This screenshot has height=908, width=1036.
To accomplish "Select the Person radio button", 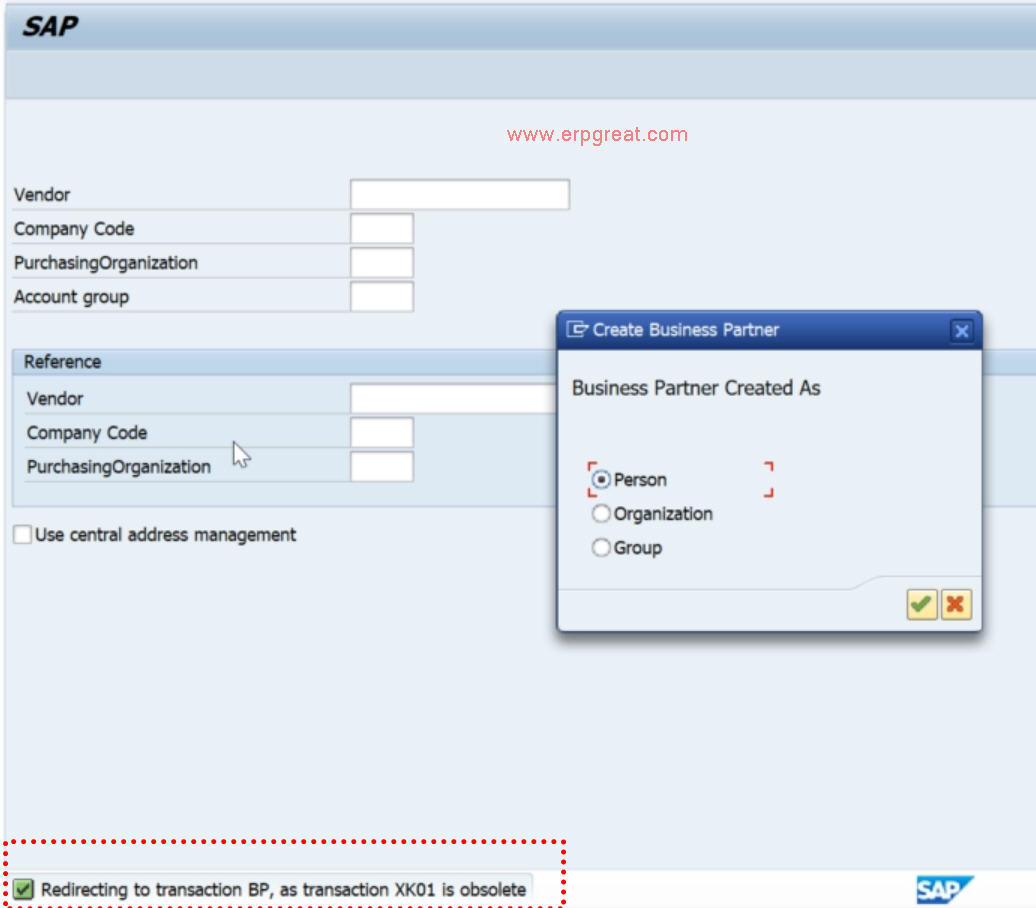I will (x=601, y=479).
